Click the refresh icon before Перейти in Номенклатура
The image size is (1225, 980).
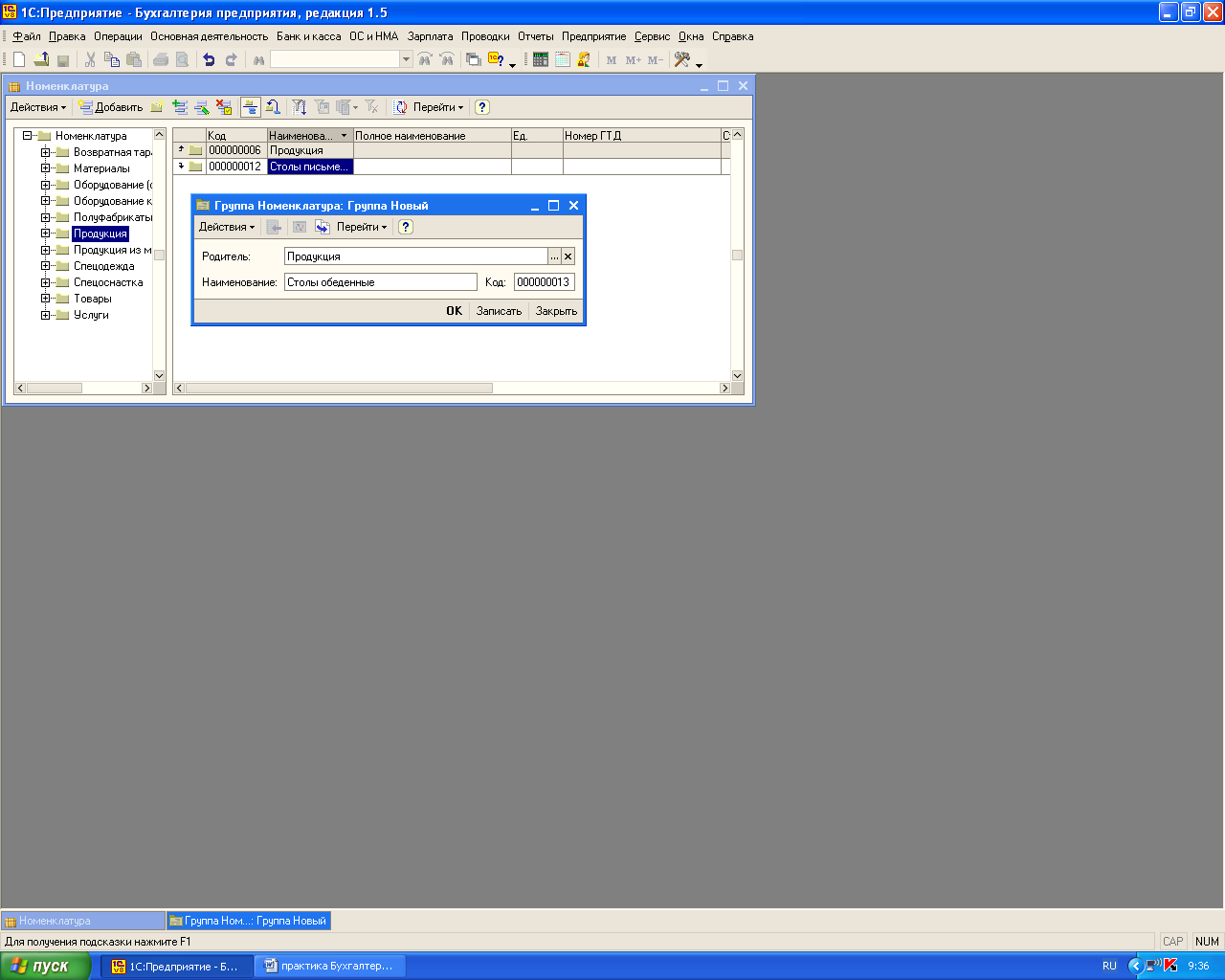pos(401,107)
